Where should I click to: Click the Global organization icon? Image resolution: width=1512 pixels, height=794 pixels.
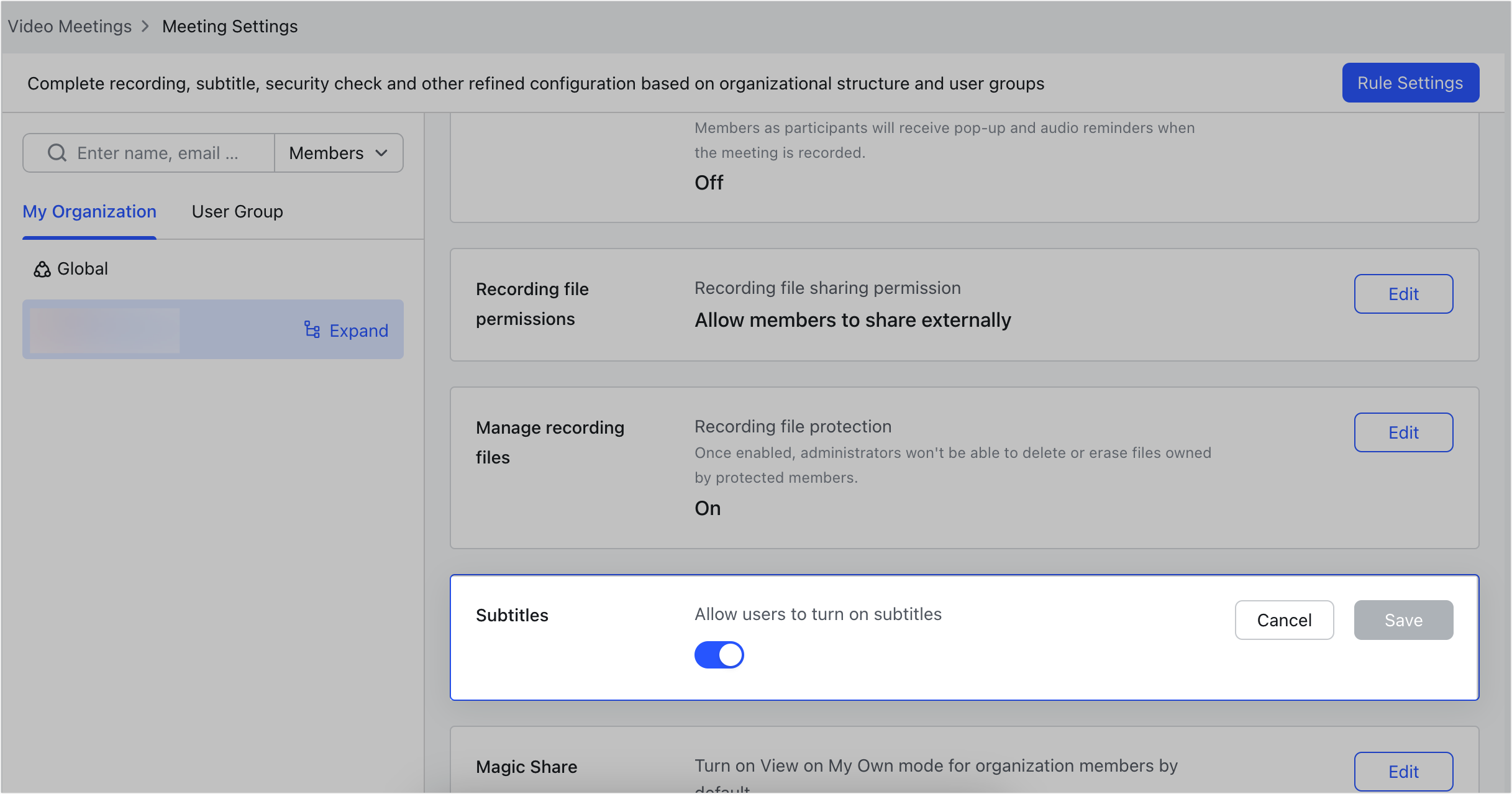[x=42, y=269]
